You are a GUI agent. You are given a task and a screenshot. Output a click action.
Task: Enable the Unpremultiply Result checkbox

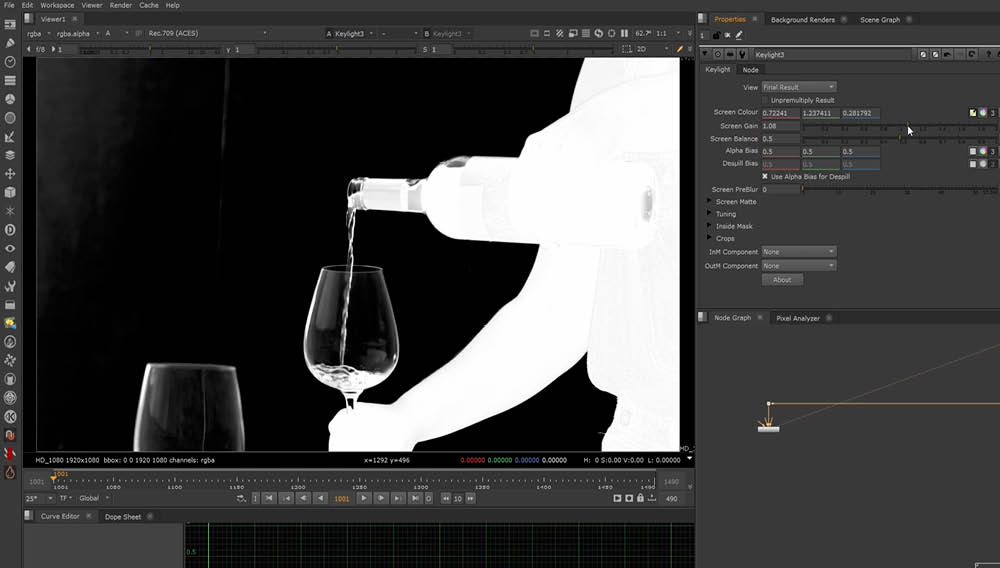(766, 100)
